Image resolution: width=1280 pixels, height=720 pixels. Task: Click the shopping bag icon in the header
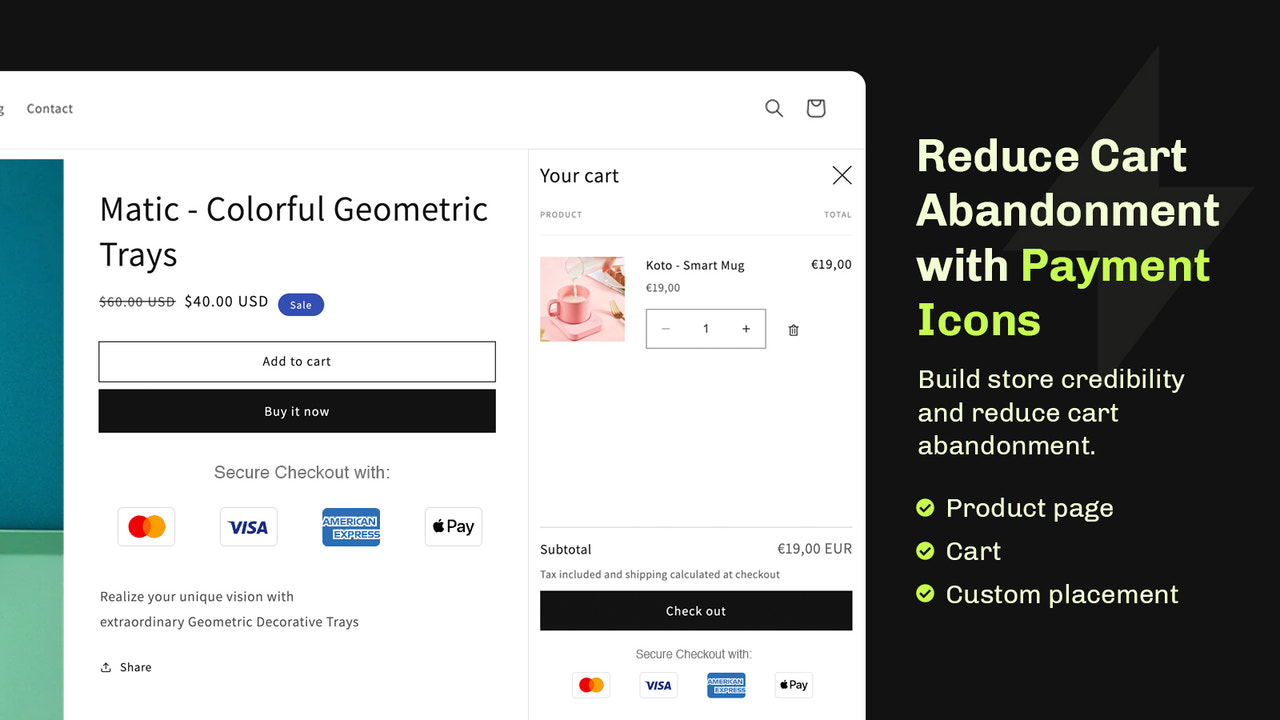click(x=815, y=108)
